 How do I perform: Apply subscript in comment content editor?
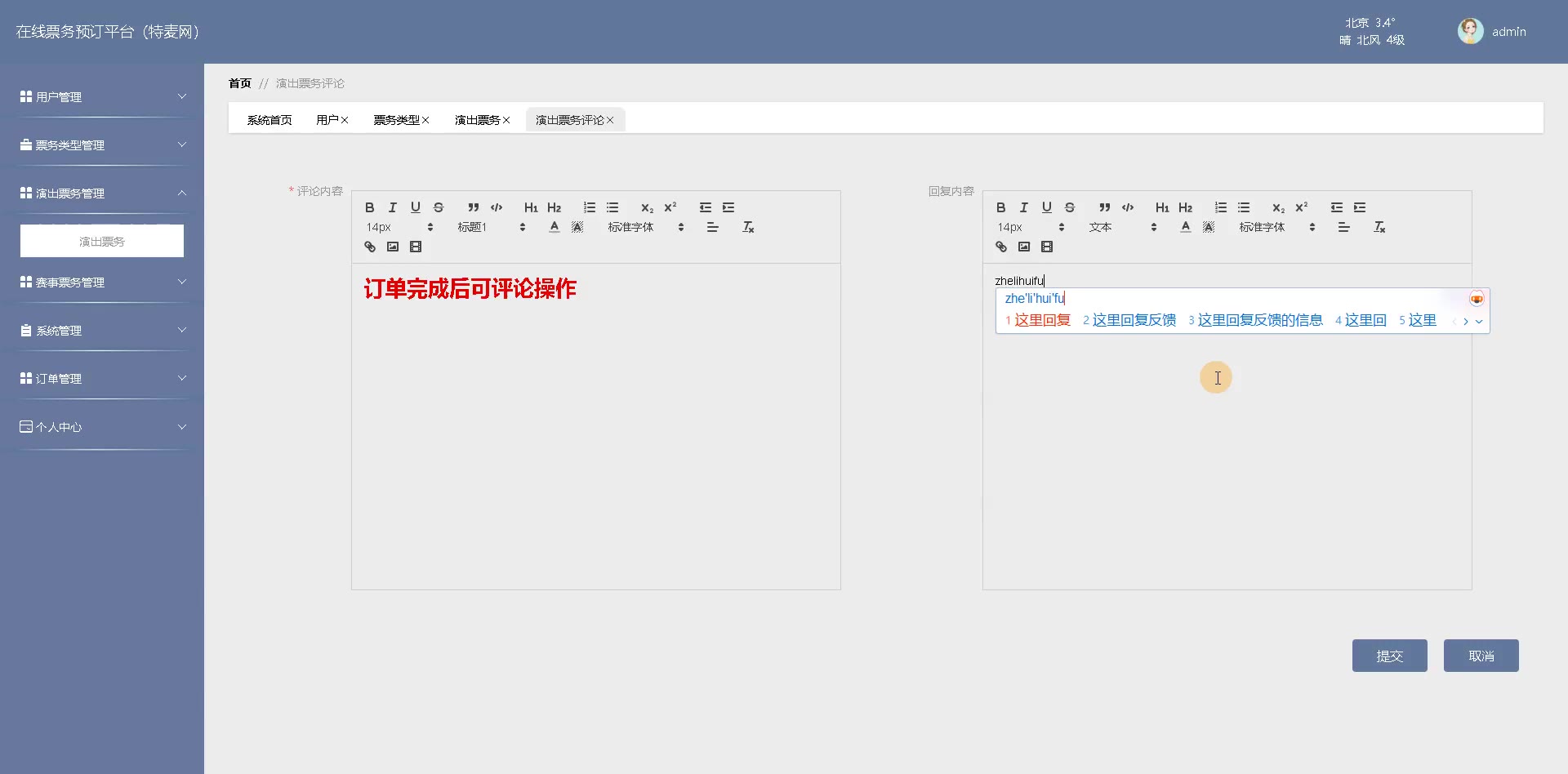648,207
